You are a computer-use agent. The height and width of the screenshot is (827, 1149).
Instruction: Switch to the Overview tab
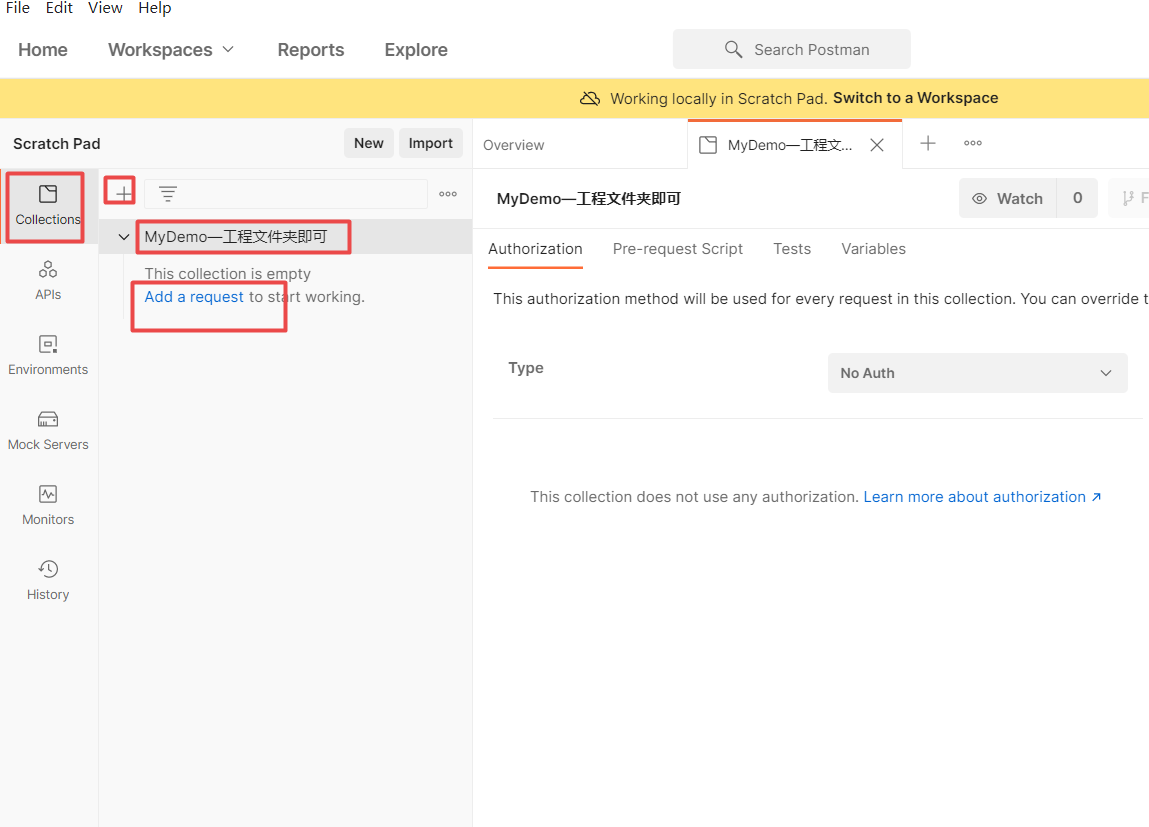[514, 145]
